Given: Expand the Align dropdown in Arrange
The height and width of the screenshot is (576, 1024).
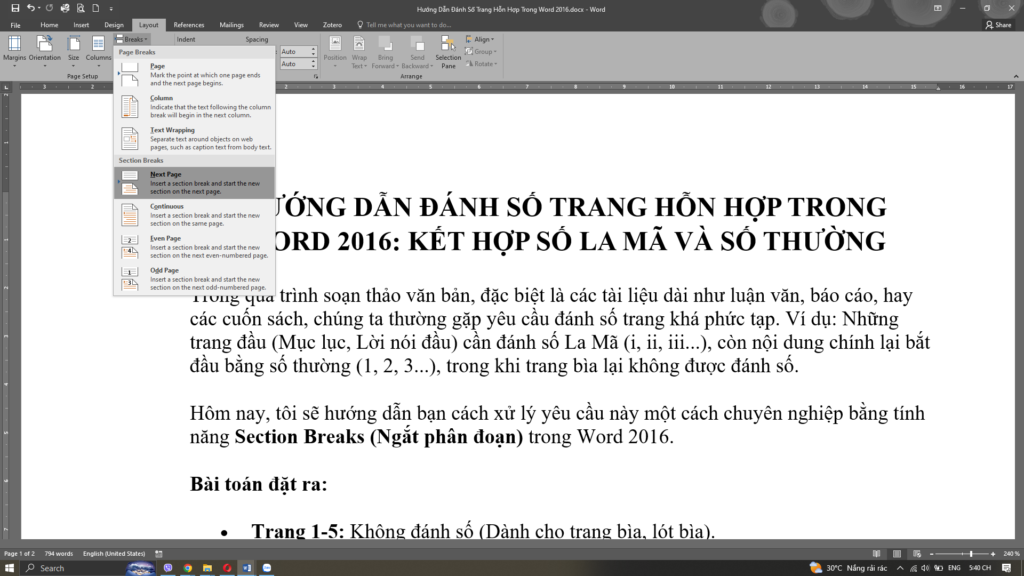Looking at the screenshot, I should [481, 39].
